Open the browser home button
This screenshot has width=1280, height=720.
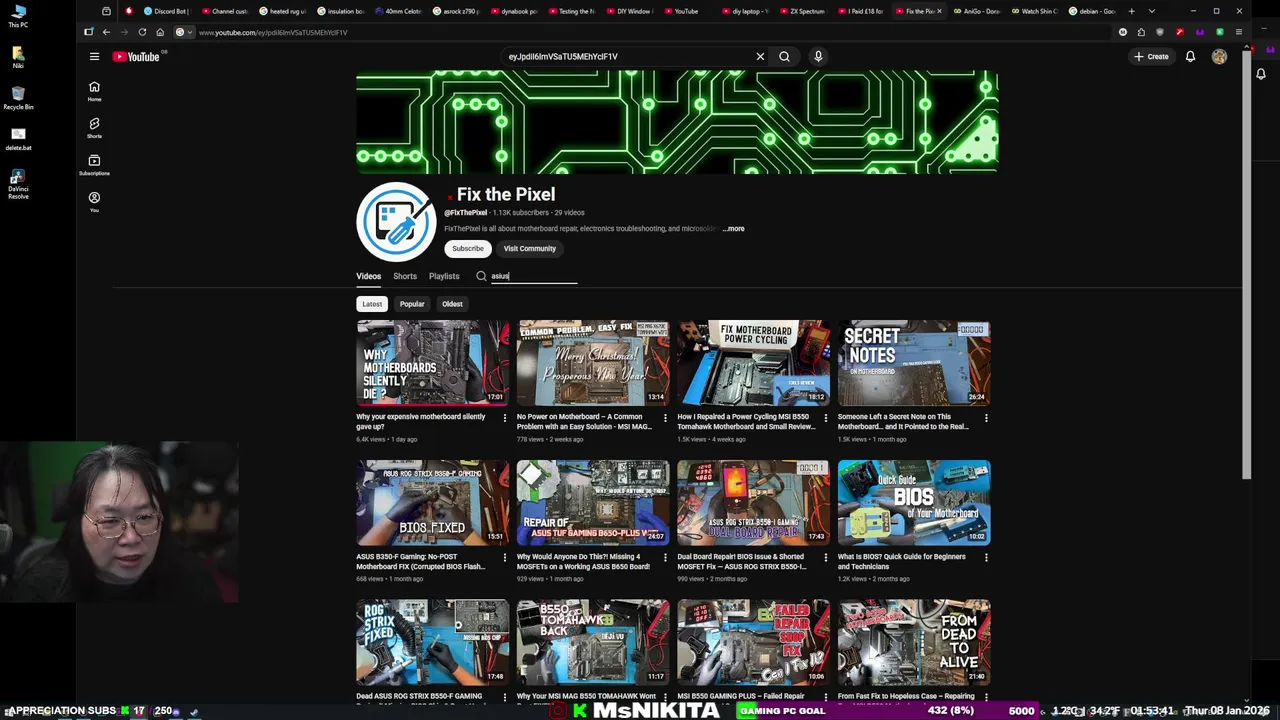(x=160, y=32)
